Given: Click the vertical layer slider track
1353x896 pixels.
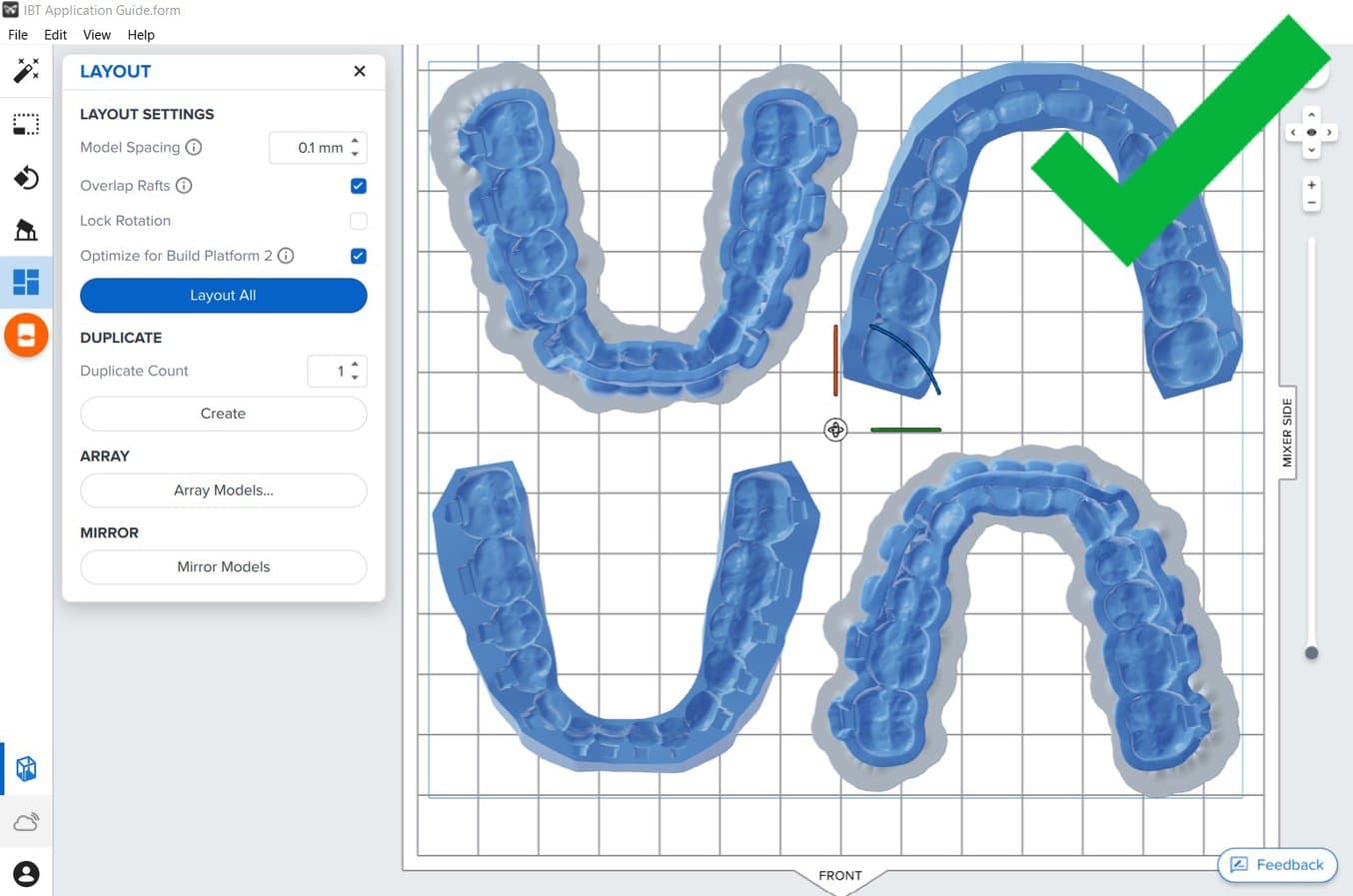Looking at the screenshot, I should click(1311, 445).
